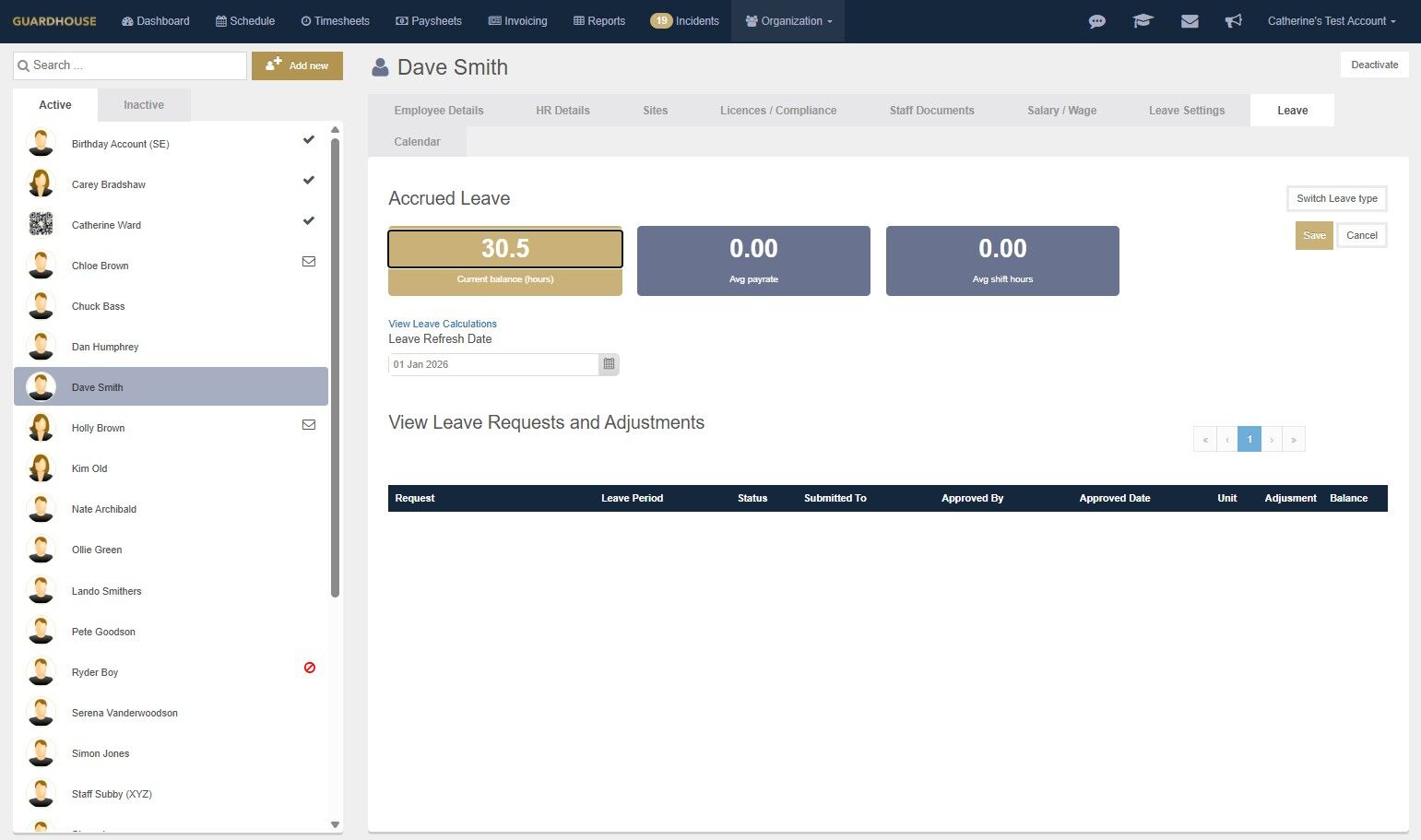1421x840 pixels.
Task: Click the employee list scrollbar down arrow
Action: (335, 825)
